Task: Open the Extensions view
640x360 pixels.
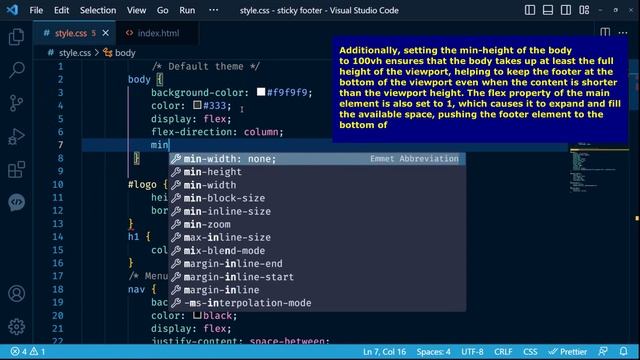Action: 16,169
